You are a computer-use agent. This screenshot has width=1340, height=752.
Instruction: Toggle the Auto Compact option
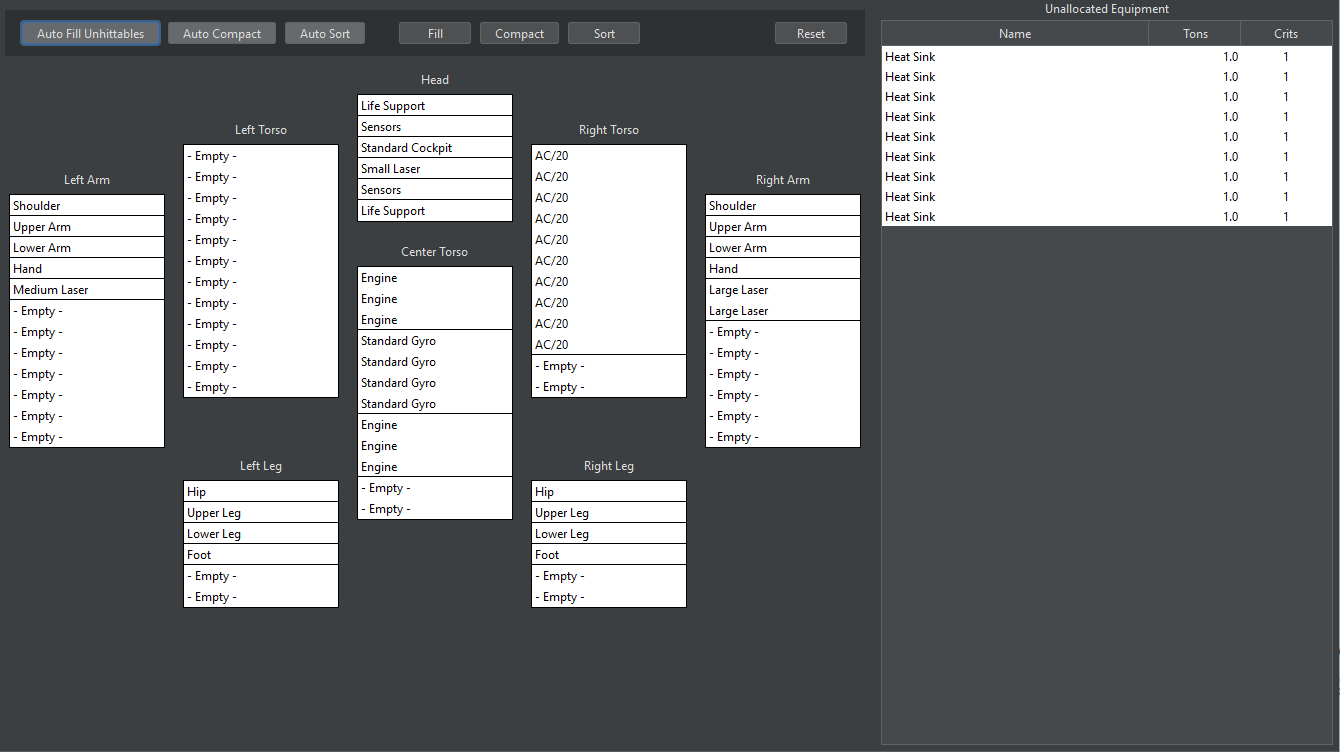(x=222, y=33)
